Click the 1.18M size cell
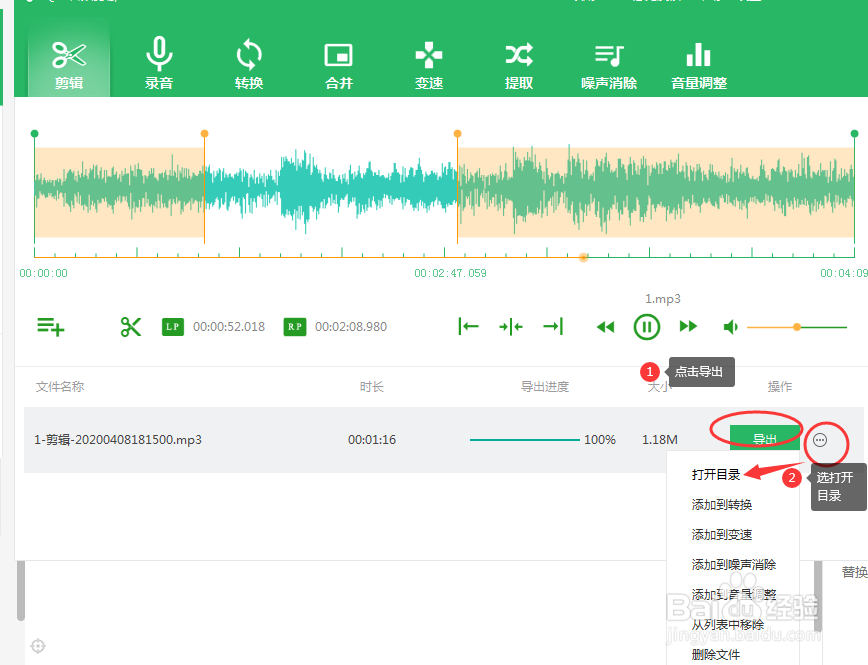 coord(659,440)
